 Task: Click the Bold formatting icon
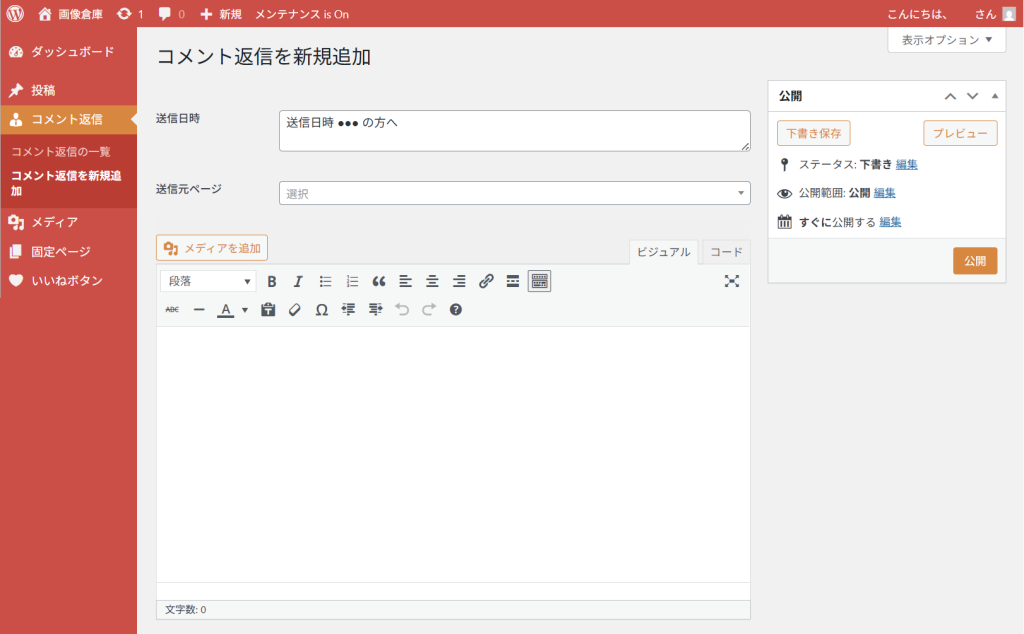click(x=271, y=281)
